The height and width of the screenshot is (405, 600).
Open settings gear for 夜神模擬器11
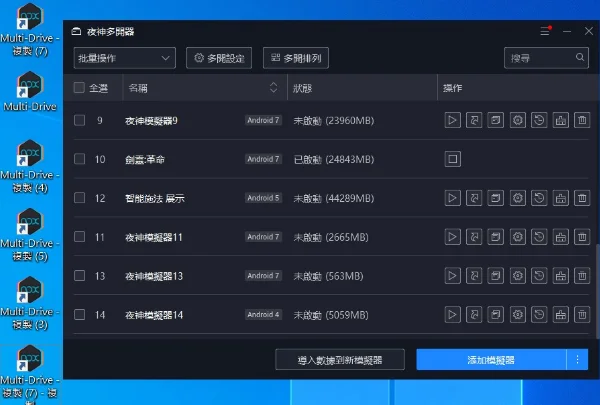517,237
